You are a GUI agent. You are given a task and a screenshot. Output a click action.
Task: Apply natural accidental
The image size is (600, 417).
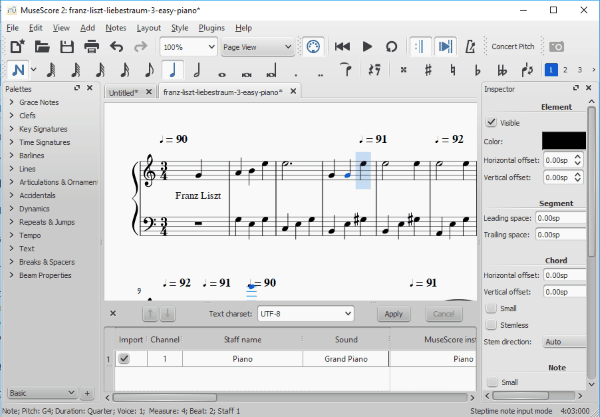[x=453, y=70]
